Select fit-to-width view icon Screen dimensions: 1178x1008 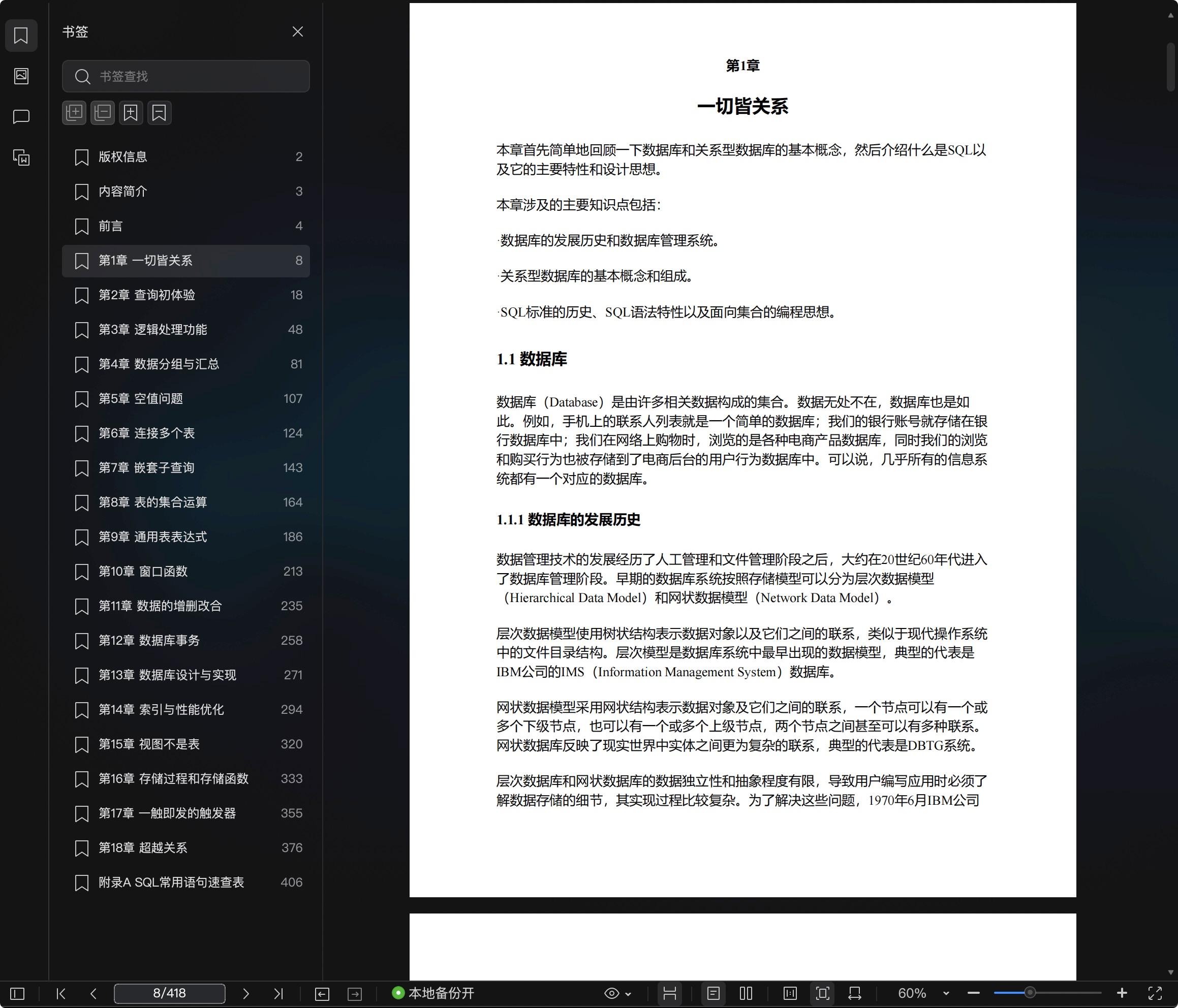[x=854, y=993]
